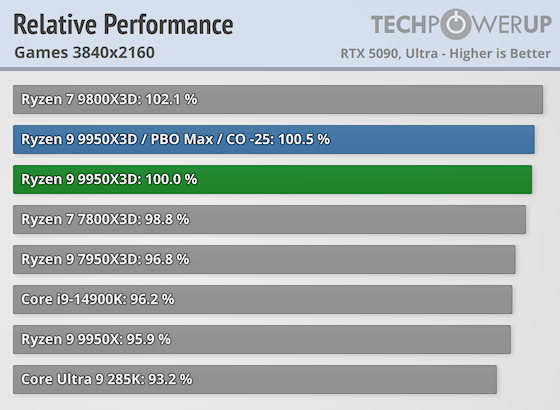Screen dimensions: 560x410
Task: Click the 100.5 % value label
Action: 304,139
